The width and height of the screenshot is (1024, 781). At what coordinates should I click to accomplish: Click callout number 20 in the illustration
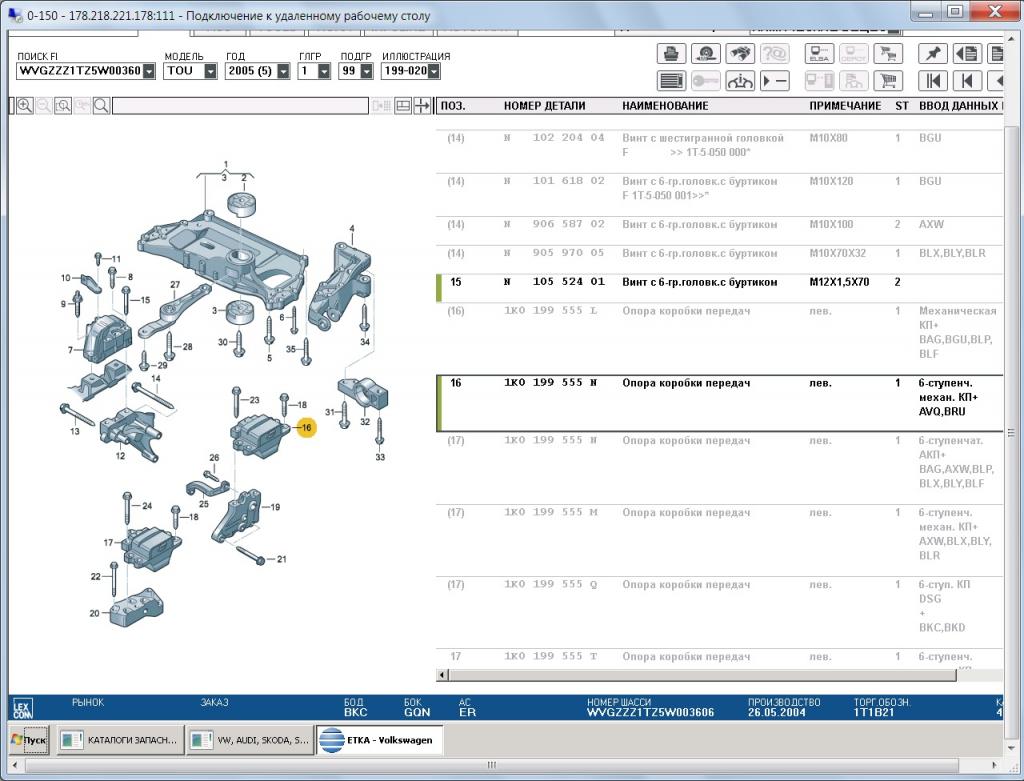tap(95, 613)
